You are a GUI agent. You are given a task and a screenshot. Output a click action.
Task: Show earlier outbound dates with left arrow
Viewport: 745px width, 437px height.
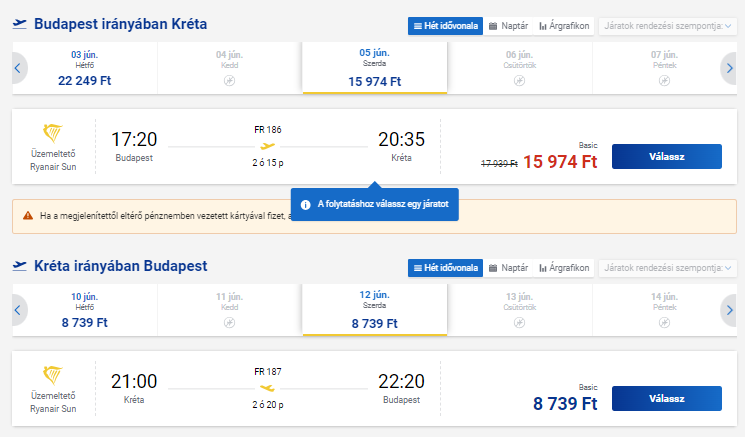pos(18,68)
